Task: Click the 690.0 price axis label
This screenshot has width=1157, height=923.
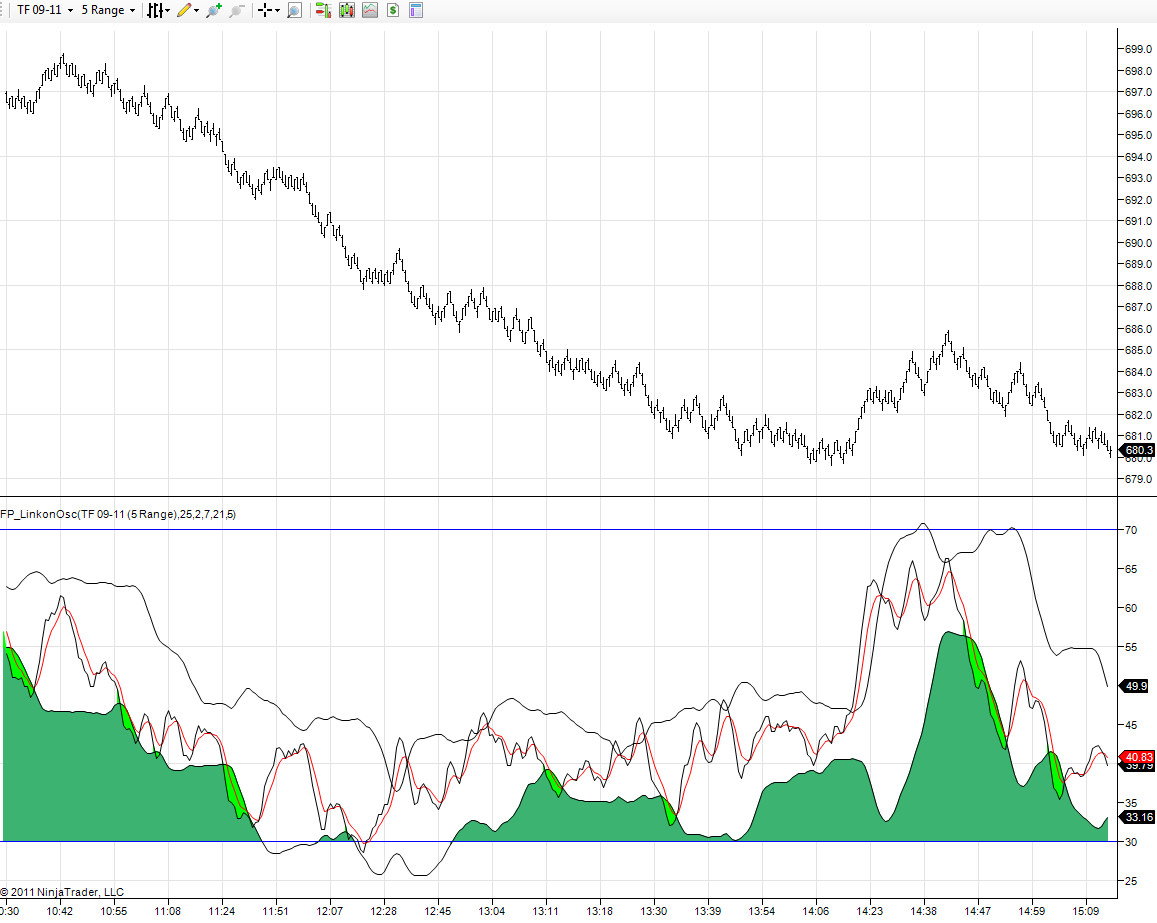Action: (1139, 243)
